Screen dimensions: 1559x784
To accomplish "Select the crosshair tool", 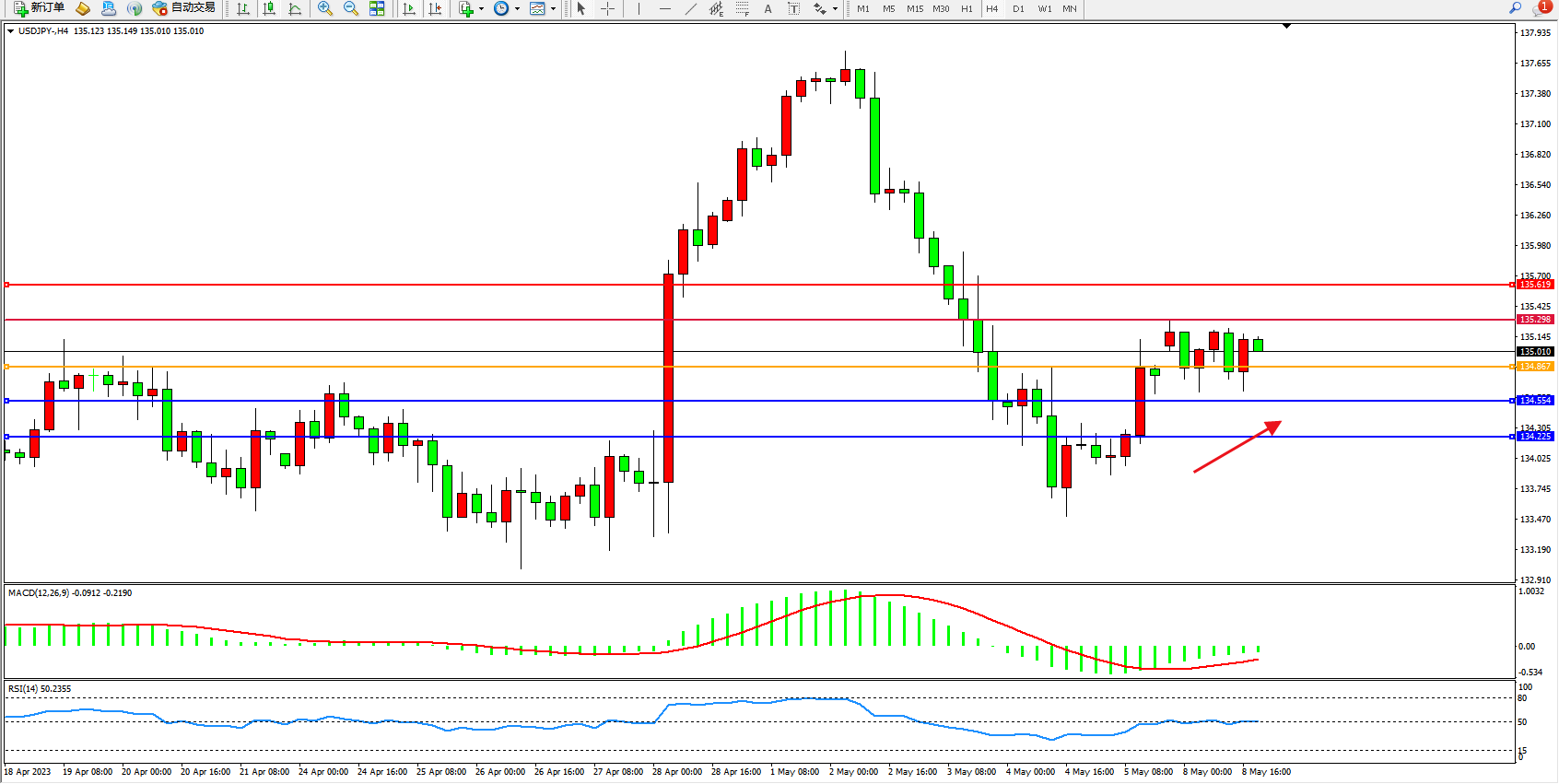I will 608,8.
